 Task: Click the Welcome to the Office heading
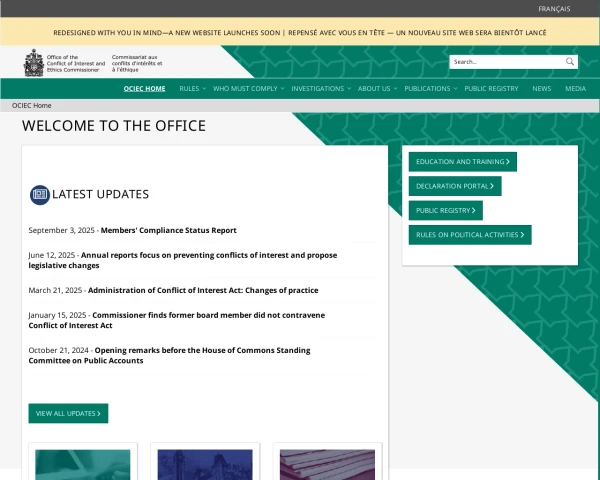[114, 126]
